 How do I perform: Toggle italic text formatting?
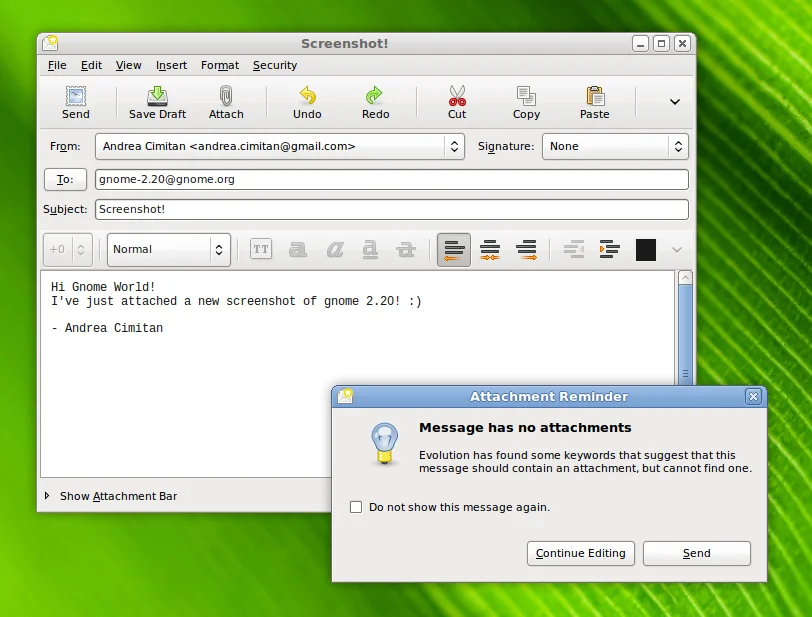[333, 249]
